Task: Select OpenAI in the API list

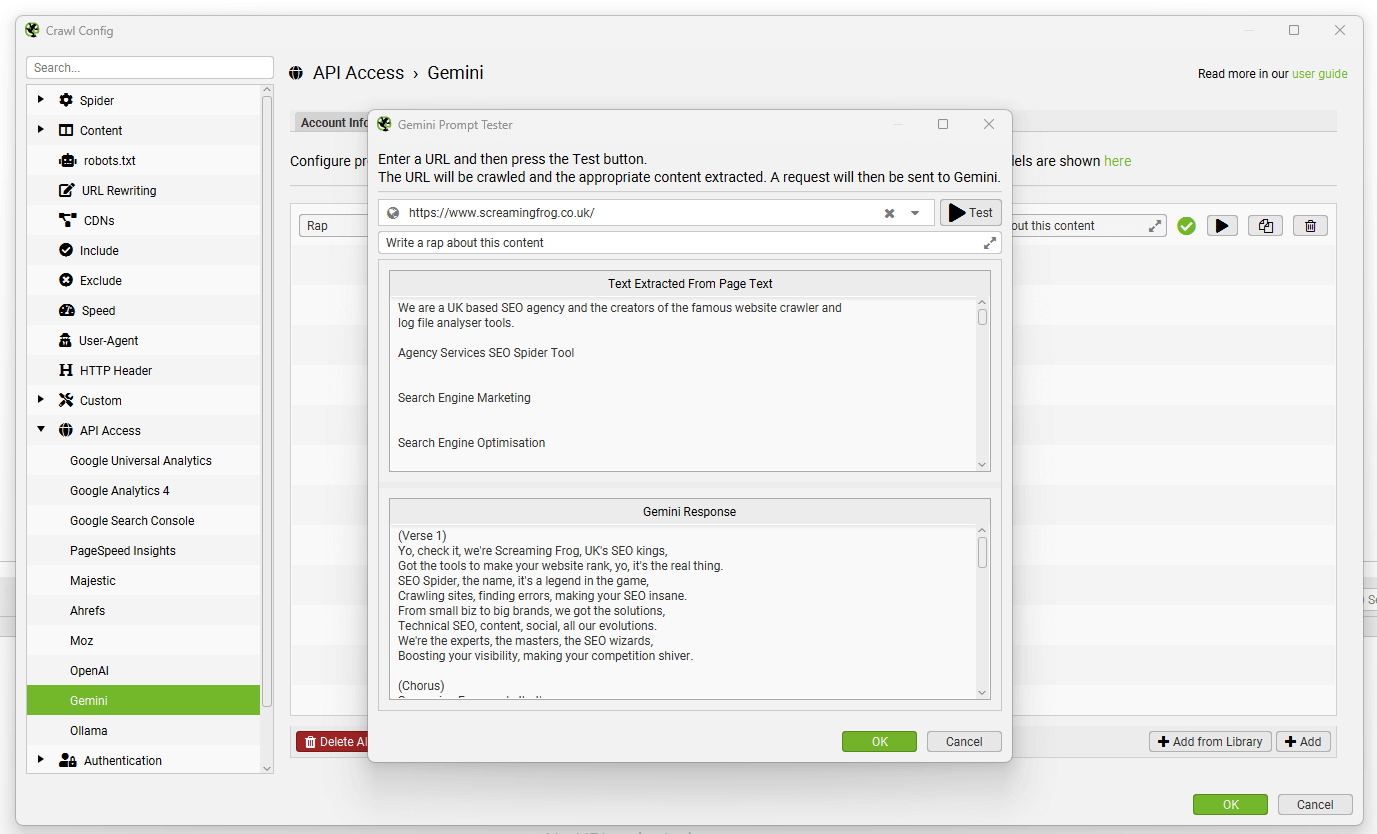Action: click(89, 671)
